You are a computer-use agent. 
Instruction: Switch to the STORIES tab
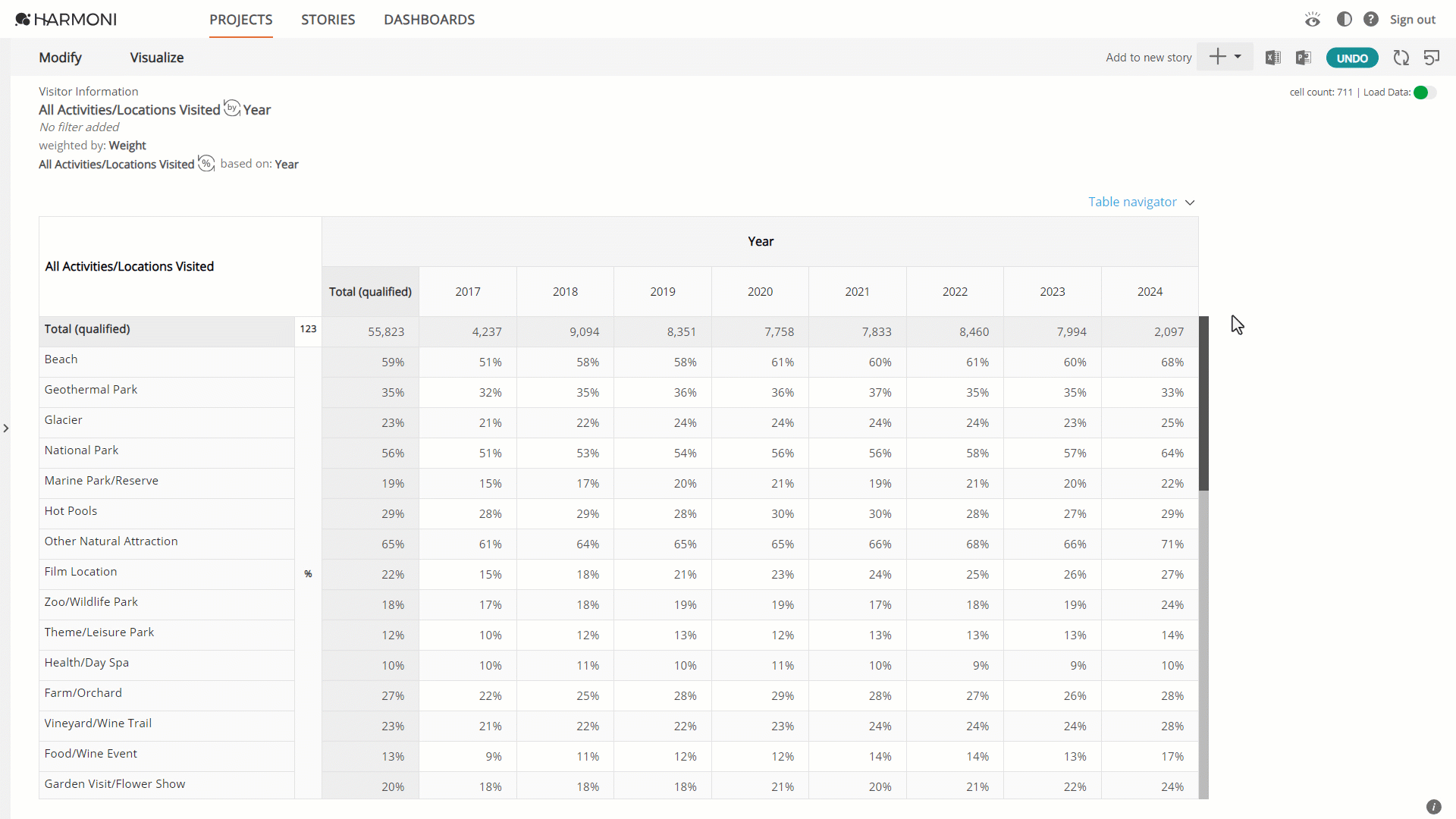pyautogui.click(x=328, y=20)
